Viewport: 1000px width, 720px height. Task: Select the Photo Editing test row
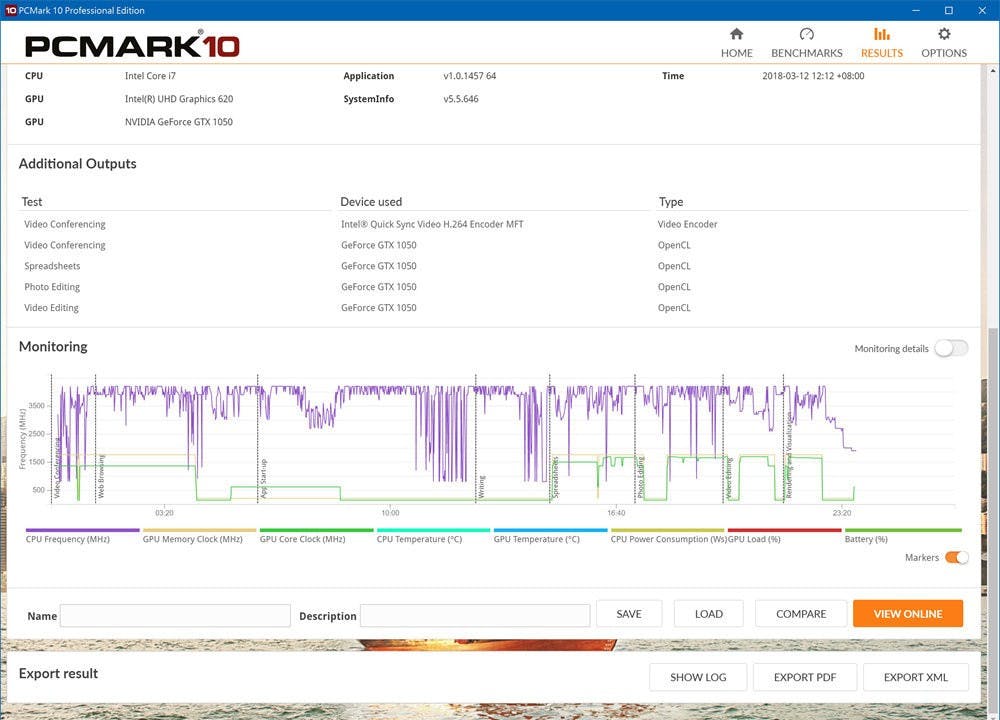click(x=494, y=287)
